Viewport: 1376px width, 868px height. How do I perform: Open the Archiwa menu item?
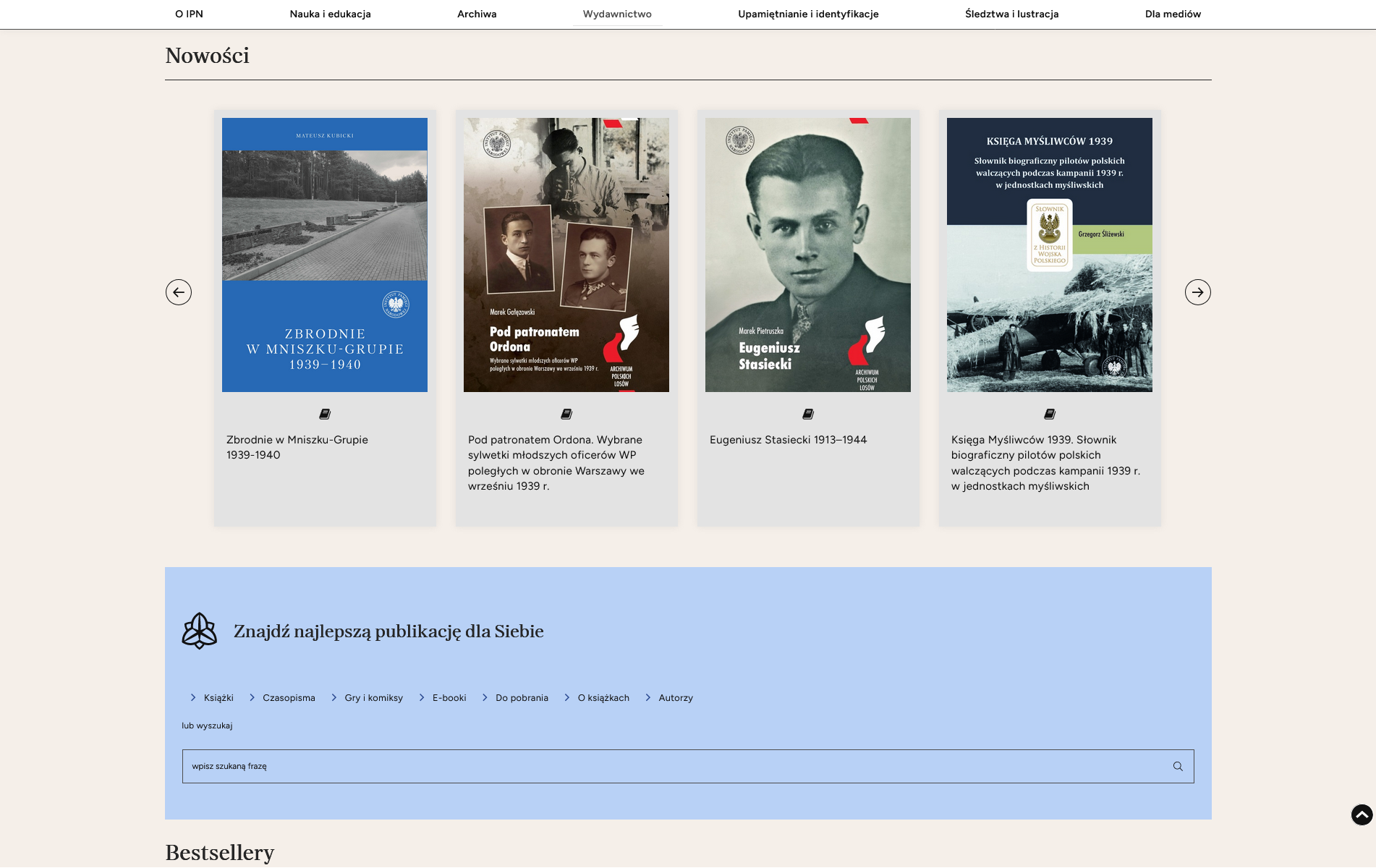[477, 14]
